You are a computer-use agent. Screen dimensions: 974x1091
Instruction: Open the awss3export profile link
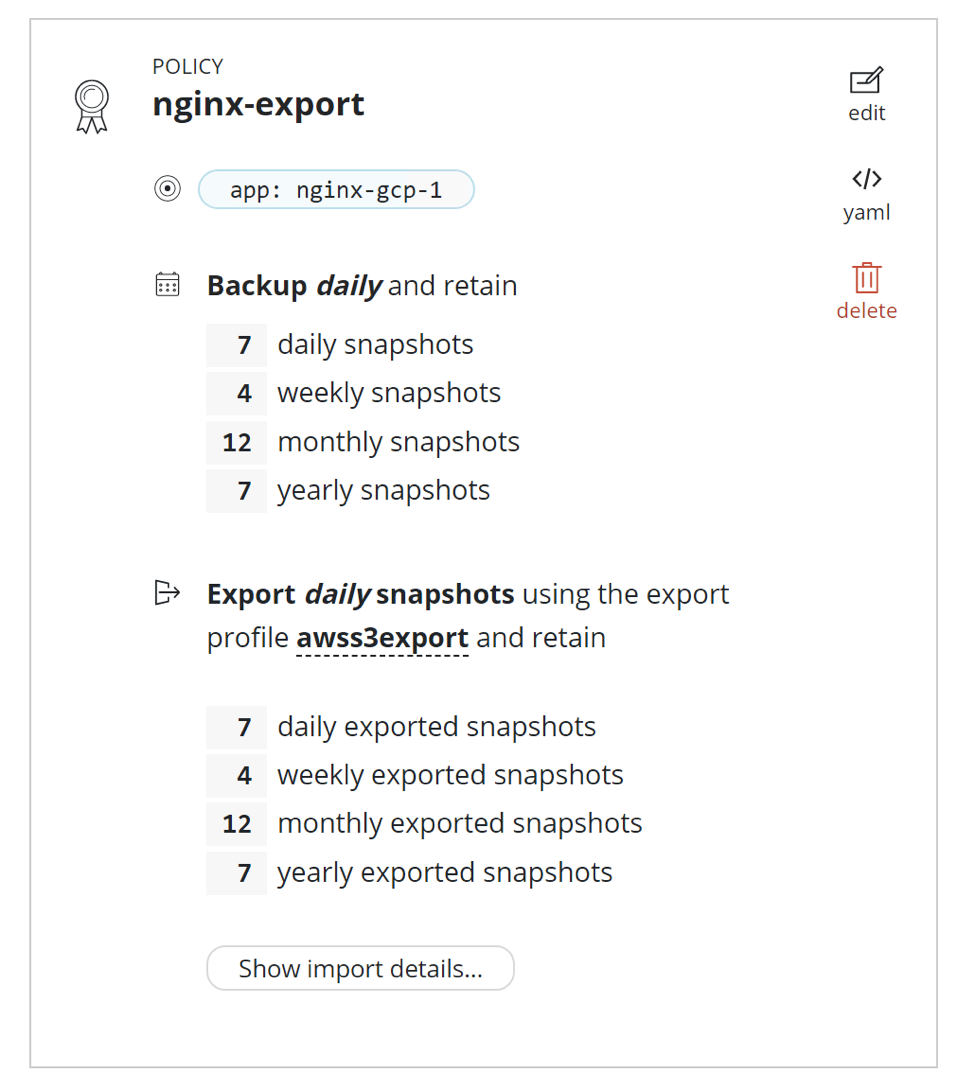click(382, 638)
